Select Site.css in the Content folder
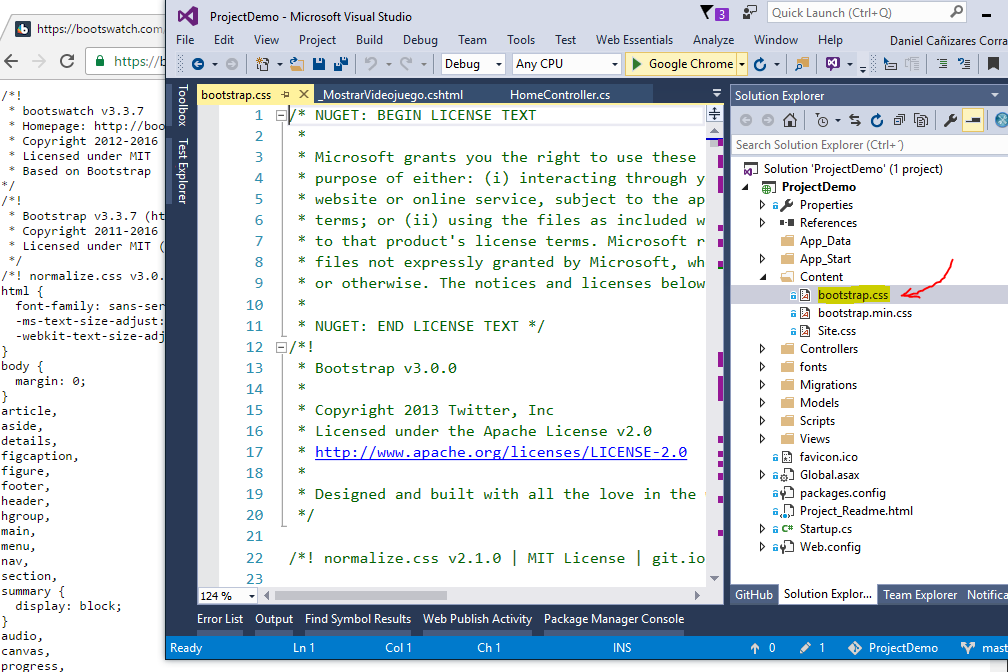Image resolution: width=1008 pixels, height=672 pixels. click(836, 331)
